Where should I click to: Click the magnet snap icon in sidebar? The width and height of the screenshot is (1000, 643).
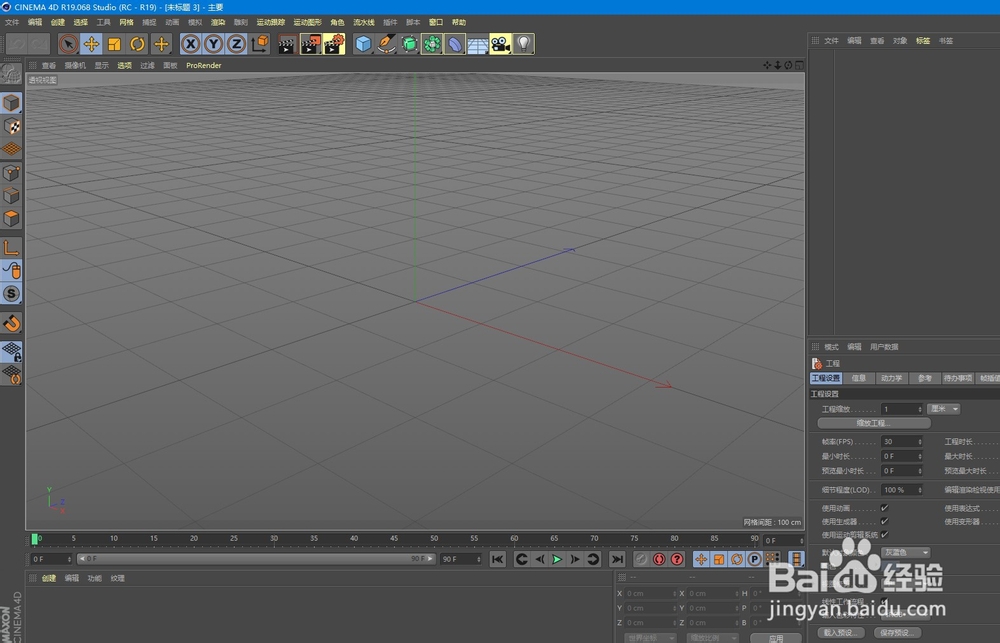click(x=11, y=323)
